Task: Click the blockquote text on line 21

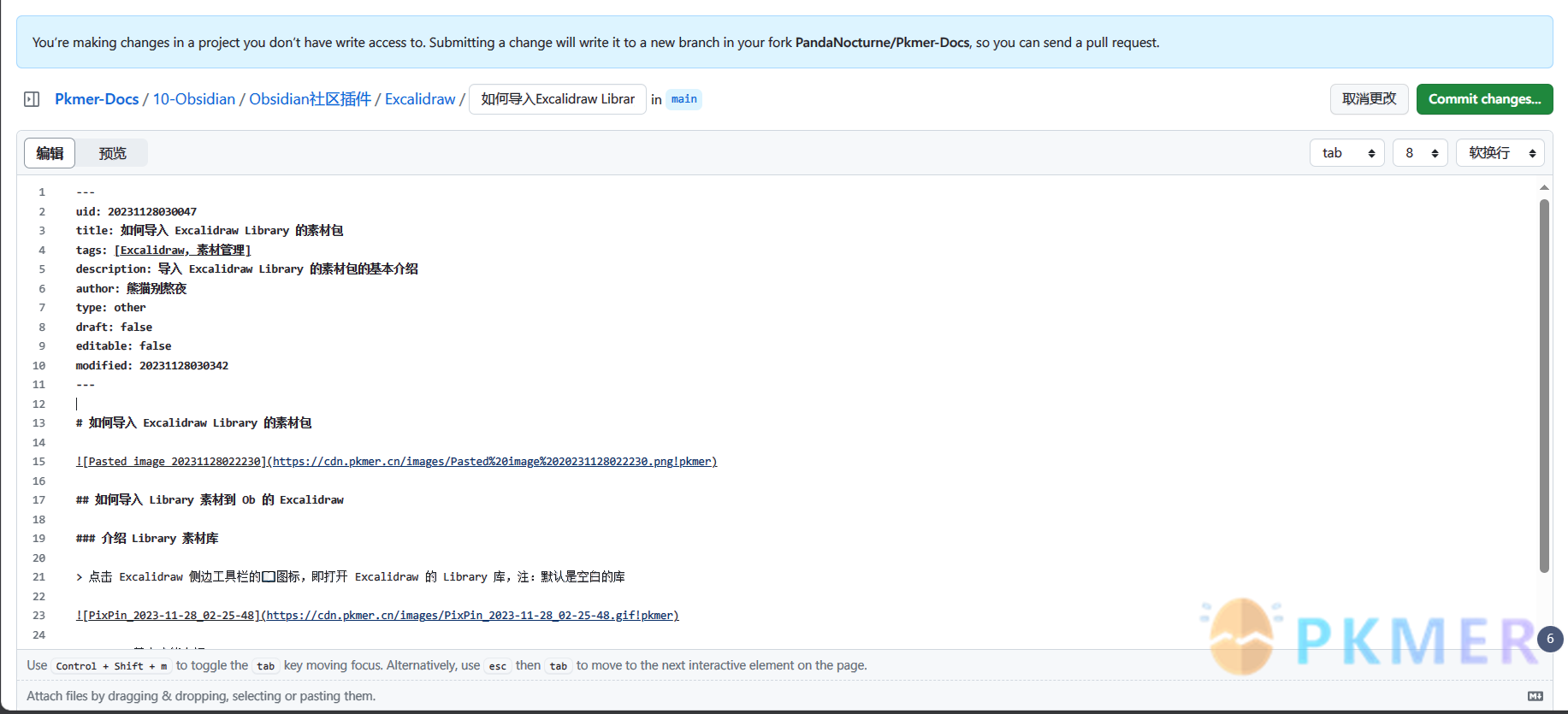Action: 350,577
